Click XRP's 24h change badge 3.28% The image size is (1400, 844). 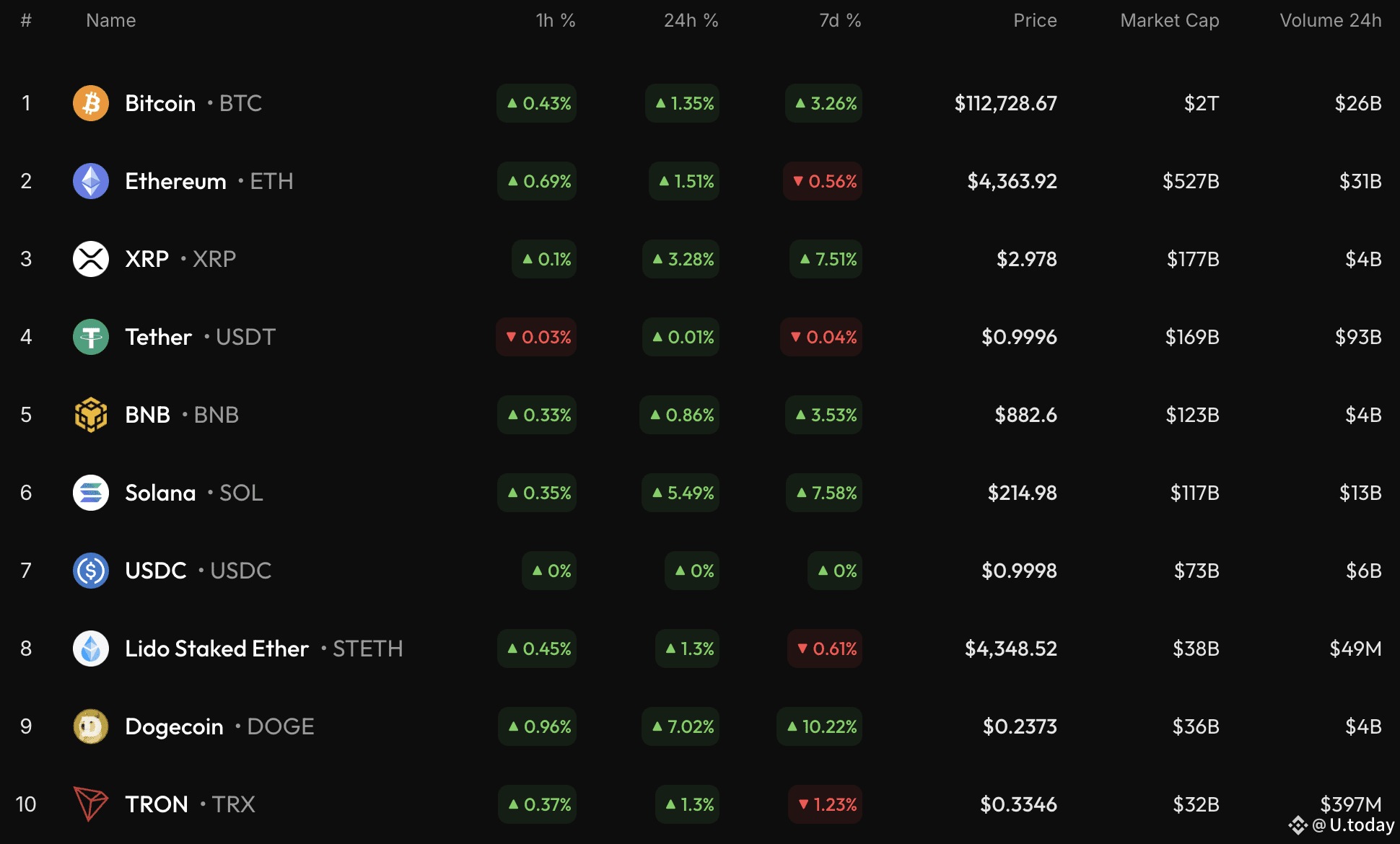coord(681,259)
